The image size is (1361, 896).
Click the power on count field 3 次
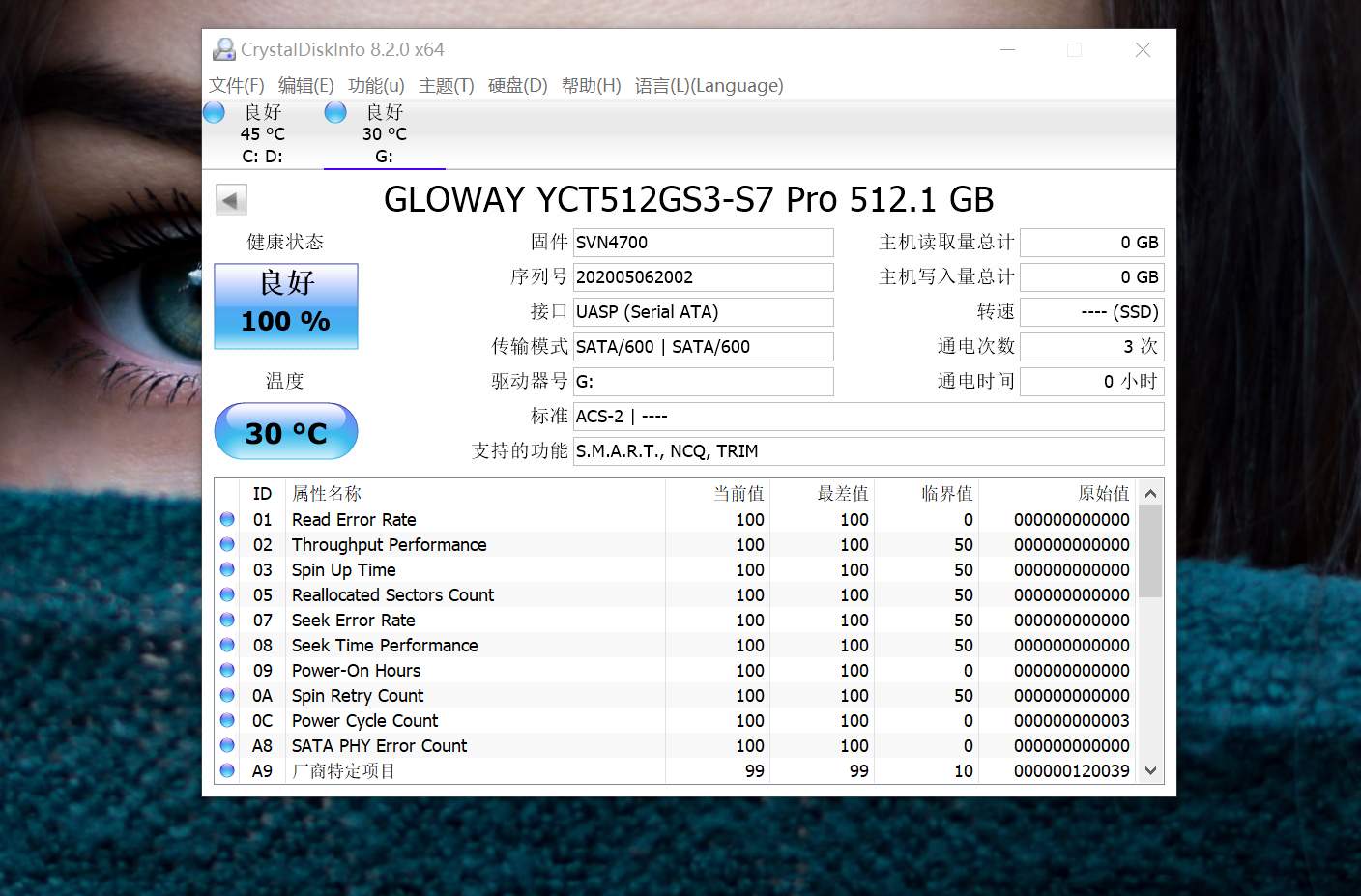coord(1092,347)
